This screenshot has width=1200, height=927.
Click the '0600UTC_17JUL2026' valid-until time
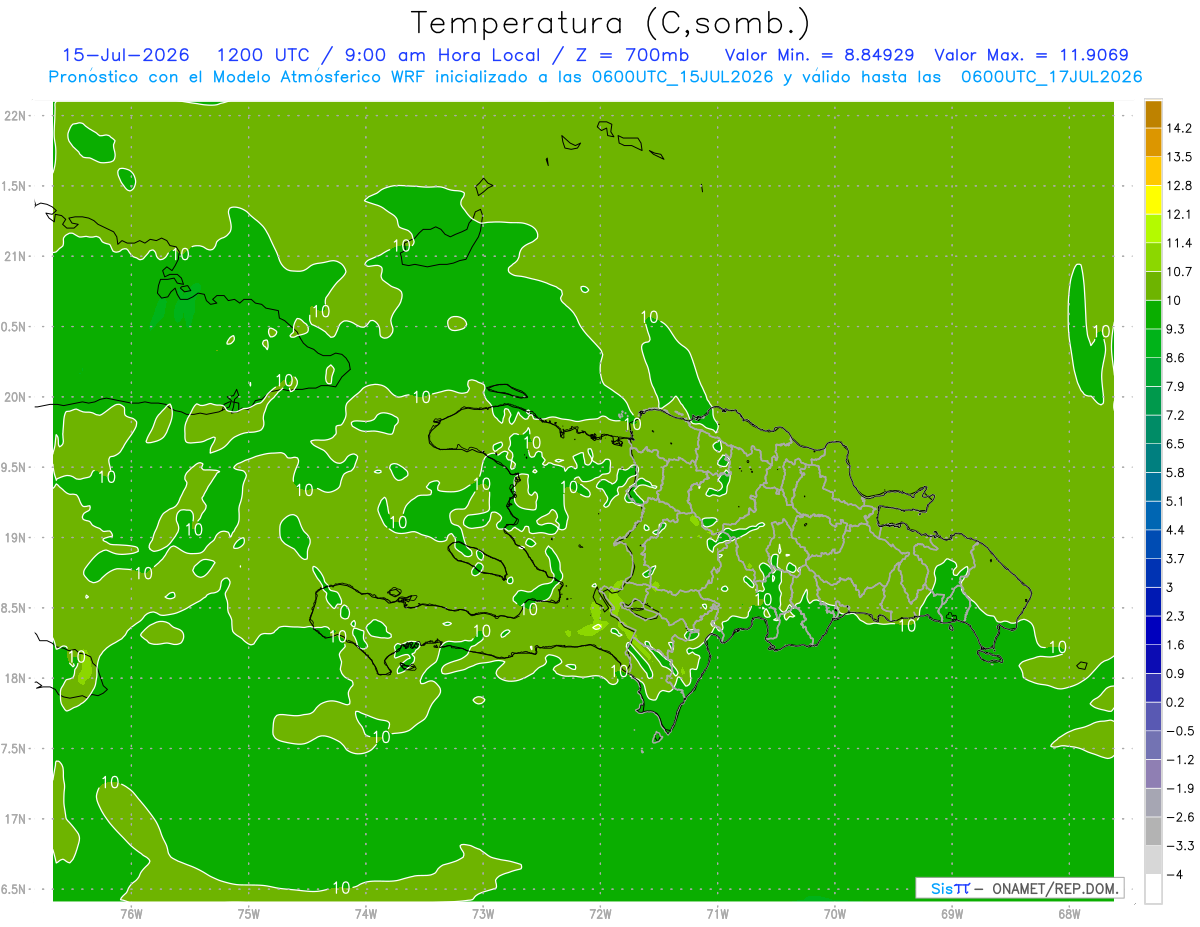[x=1052, y=77]
